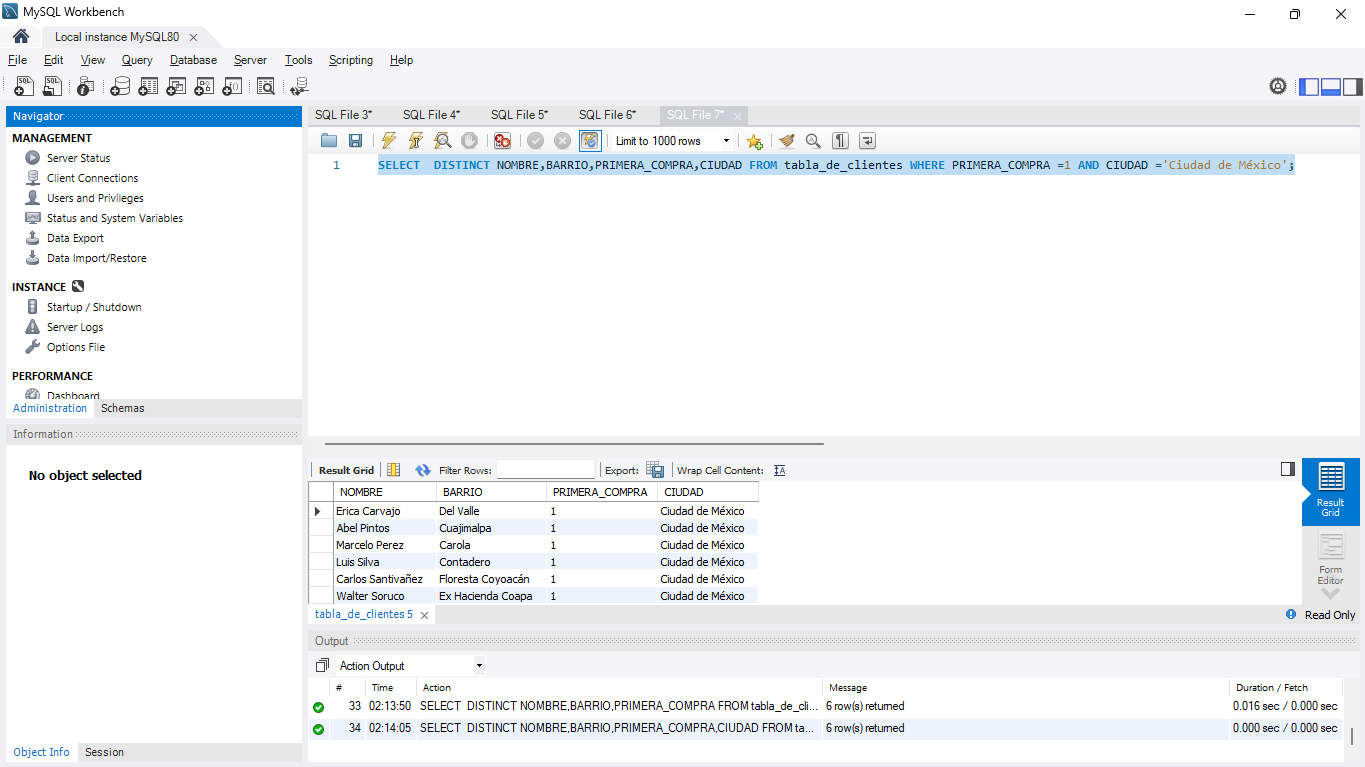
Task: Close Local instance MySQL80 tab
Action: [x=193, y=37]
